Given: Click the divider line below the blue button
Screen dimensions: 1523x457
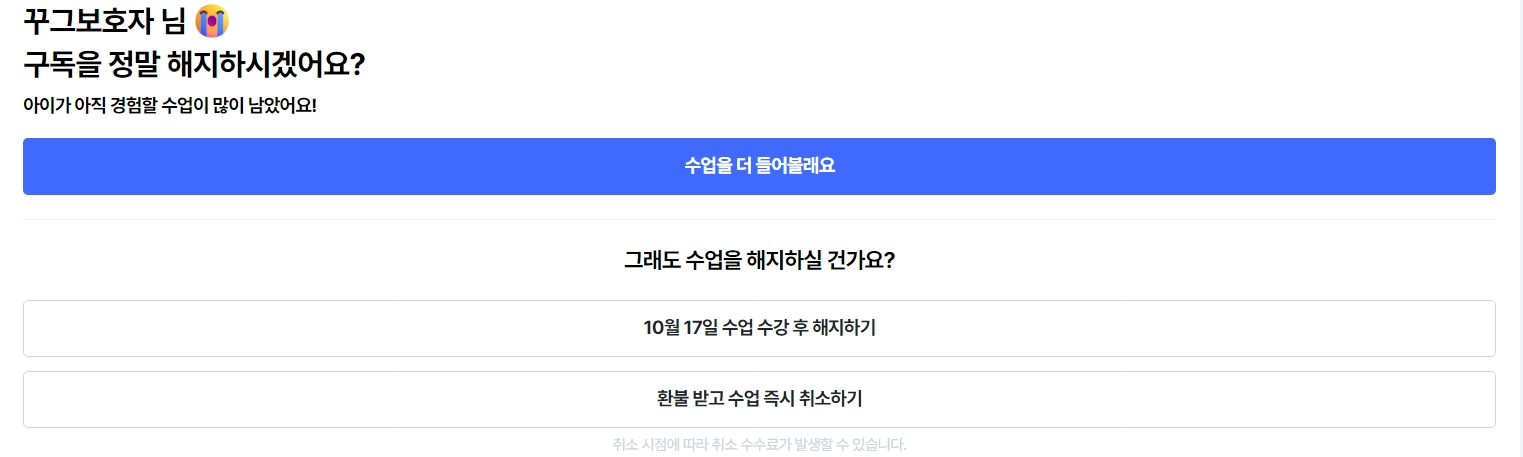Looking at the screenshot, I should [759, 219].
